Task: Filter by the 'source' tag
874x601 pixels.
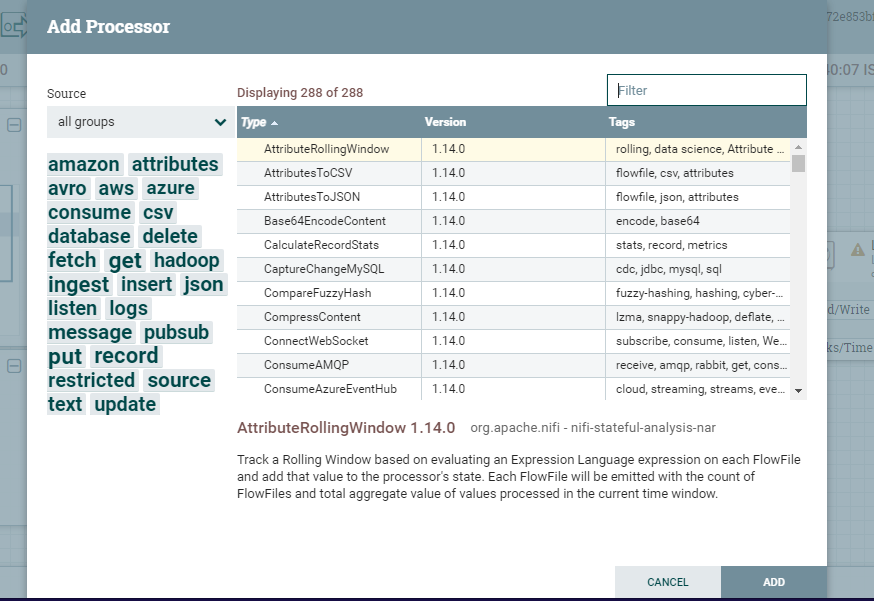Action: [179, 380]
